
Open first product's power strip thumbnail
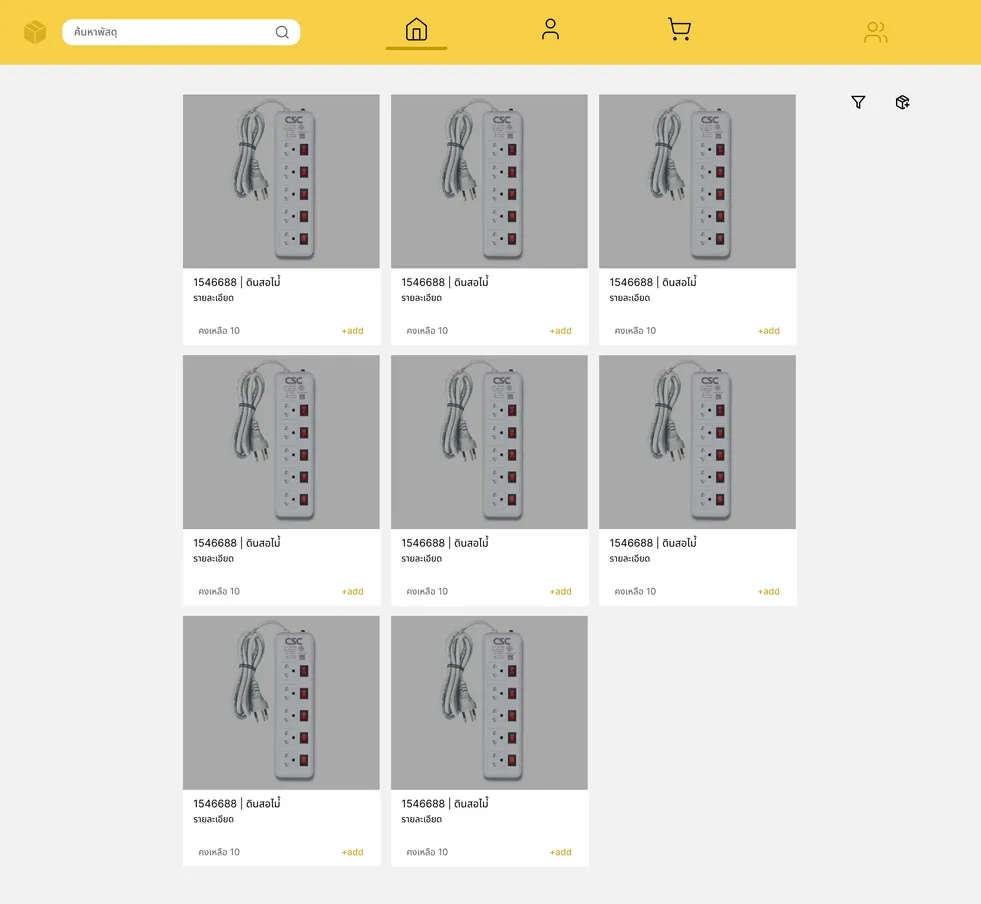click(281, 181)
